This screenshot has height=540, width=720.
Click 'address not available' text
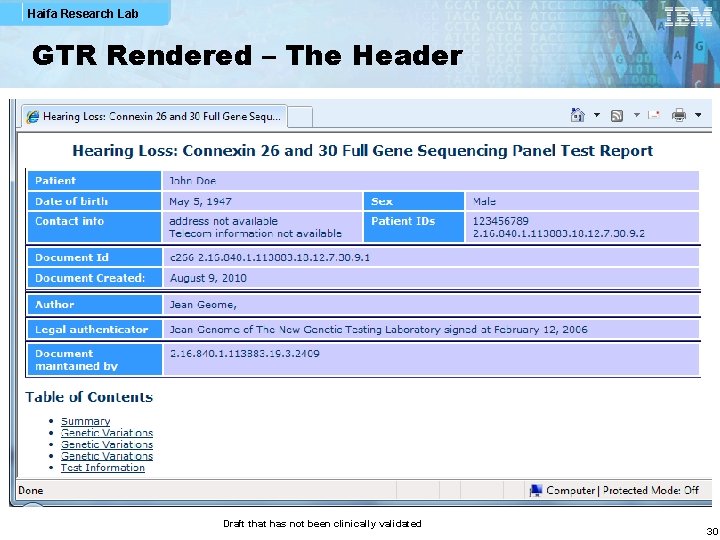pyautogui.click(x=223, y=221)
